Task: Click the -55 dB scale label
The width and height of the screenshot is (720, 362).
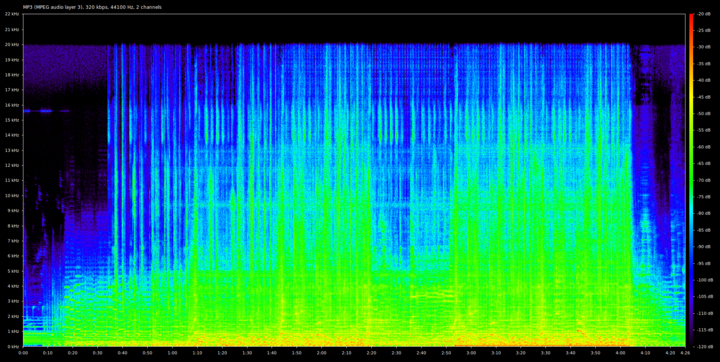Action: tap(704, 130)
